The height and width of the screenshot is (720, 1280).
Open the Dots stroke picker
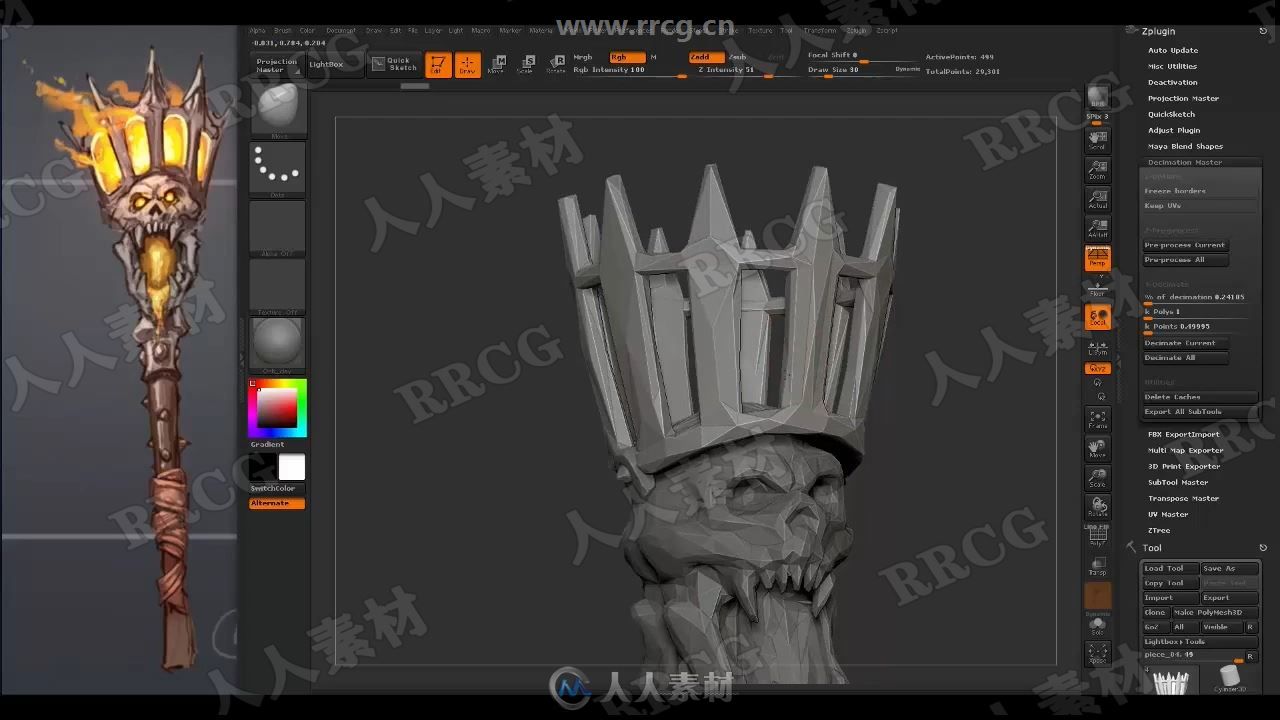click(x=277, y=169)
